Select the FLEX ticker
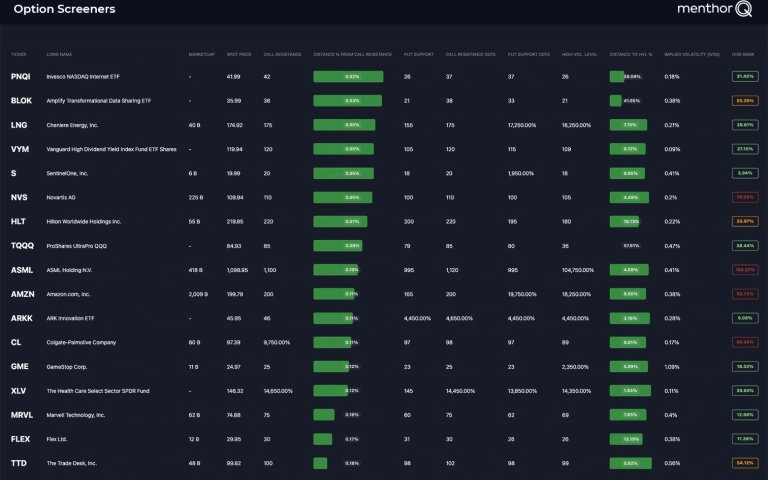This screenshot has height=480, width=768. [20, 439]
